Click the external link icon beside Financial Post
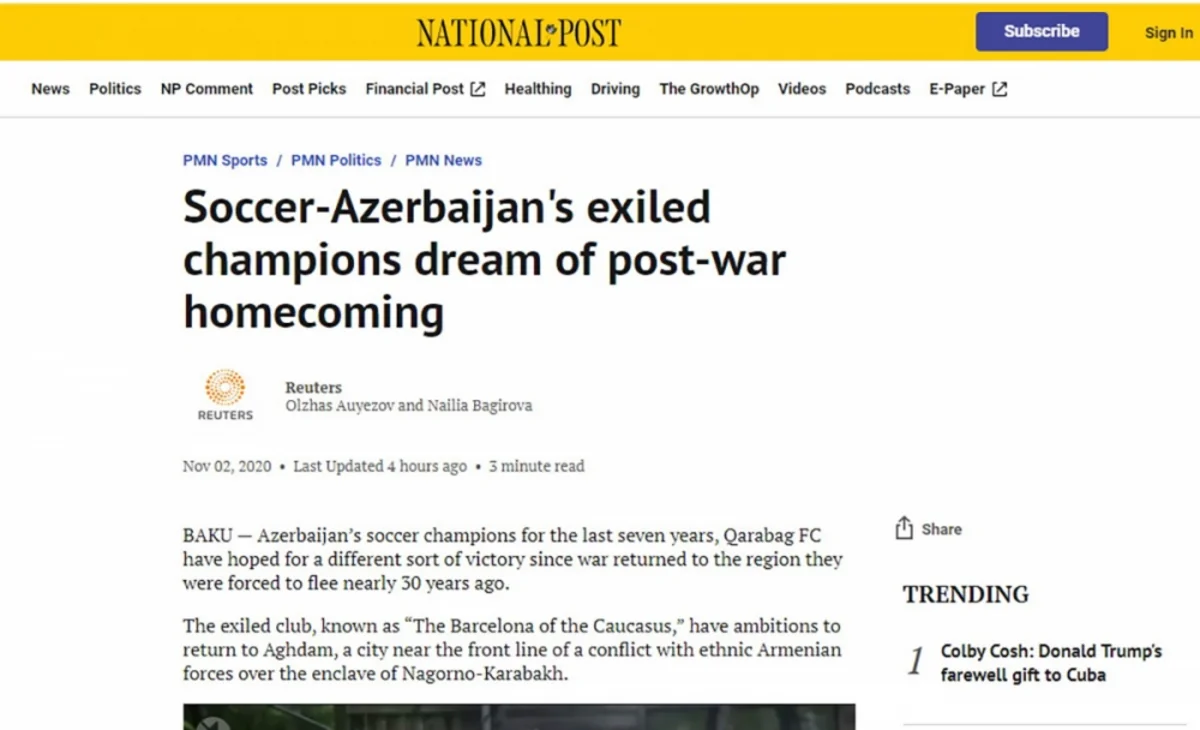Viewport: 1200px width, 730px height. (x=478, y=88)
